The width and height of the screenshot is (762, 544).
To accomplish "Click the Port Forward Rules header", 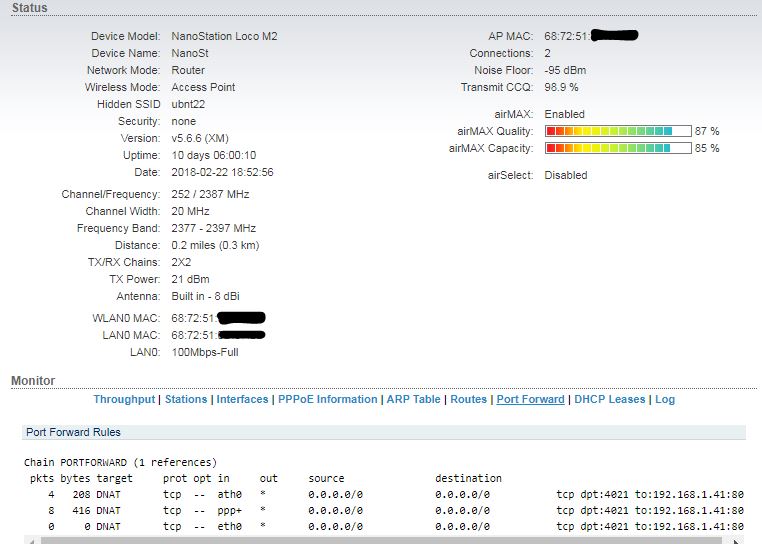I will coord(73,432).
